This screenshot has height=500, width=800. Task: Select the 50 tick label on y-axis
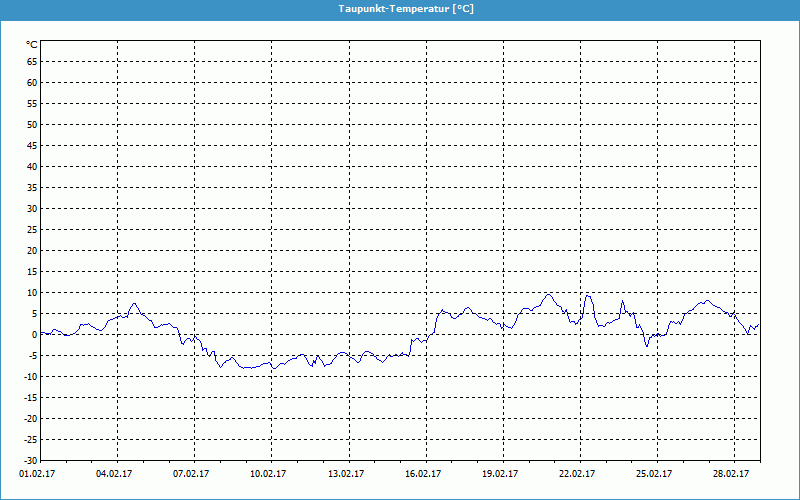[x=31, y=125]
